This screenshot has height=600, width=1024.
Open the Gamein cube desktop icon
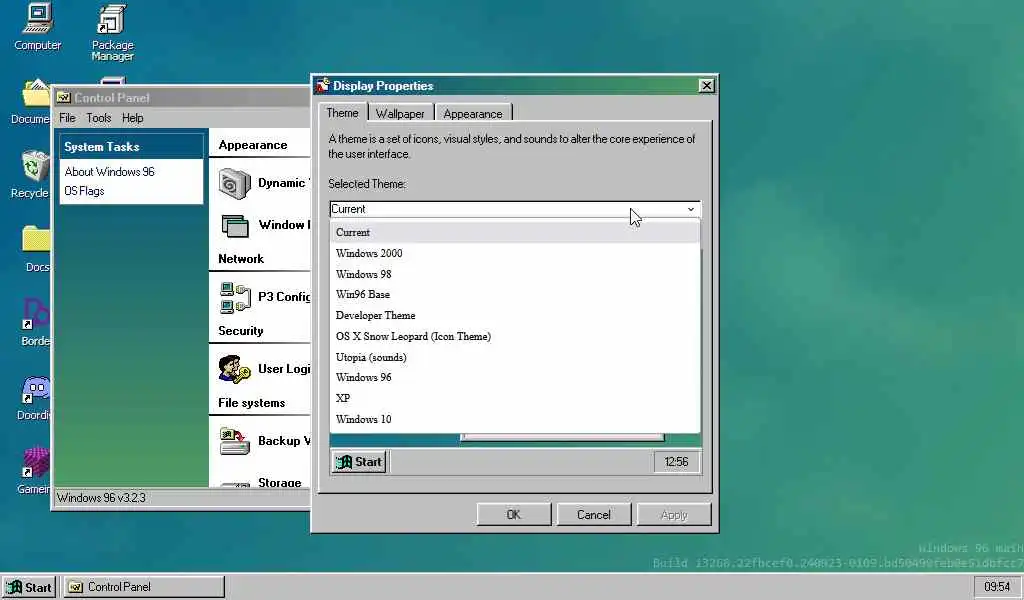[34, 470]
